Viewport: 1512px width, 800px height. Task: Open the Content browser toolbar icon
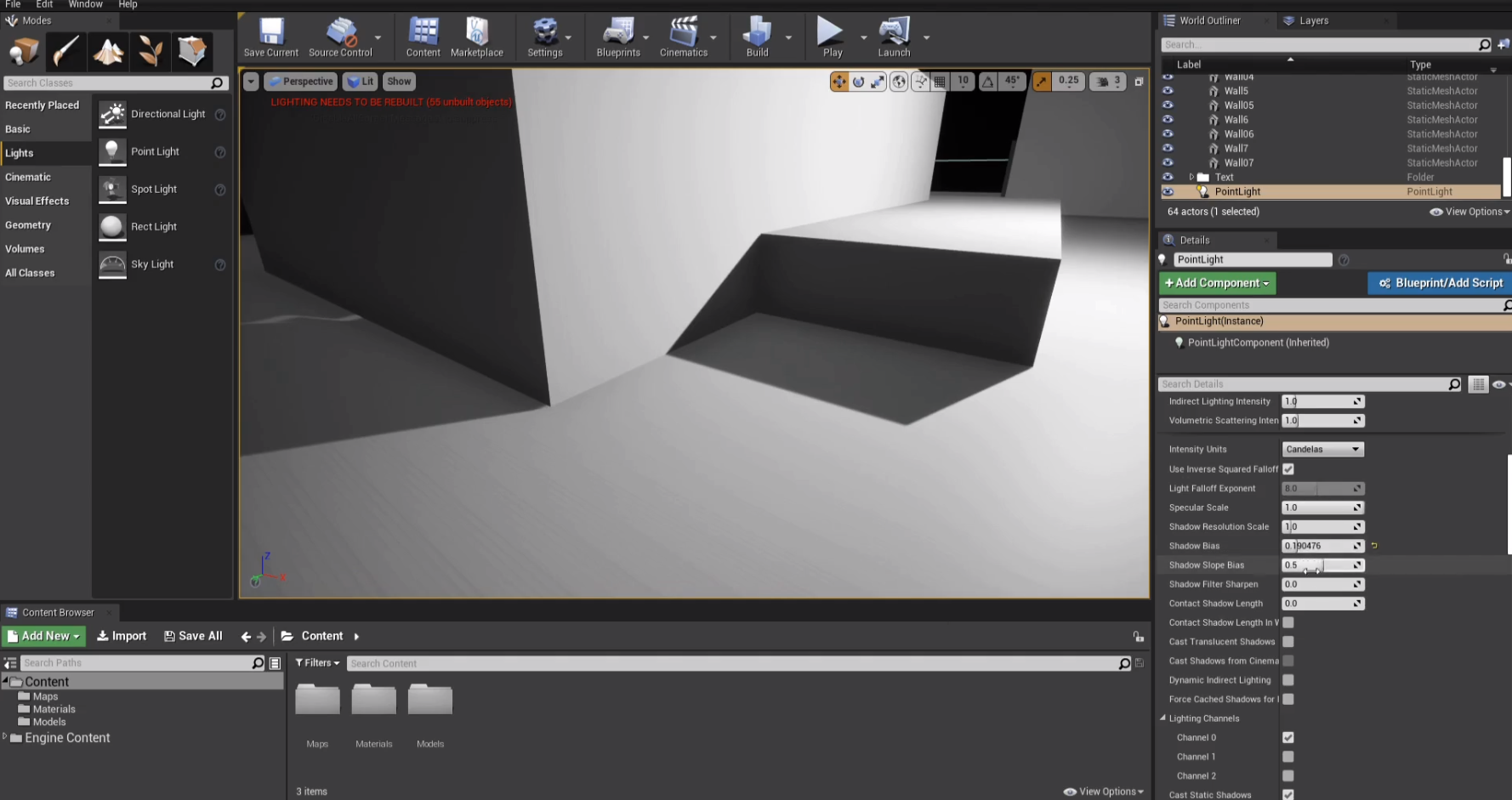point(423,31)
